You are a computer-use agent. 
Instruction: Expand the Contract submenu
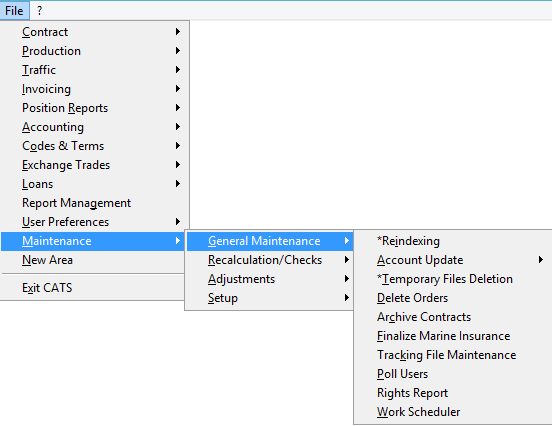click(x=94, y=32)
